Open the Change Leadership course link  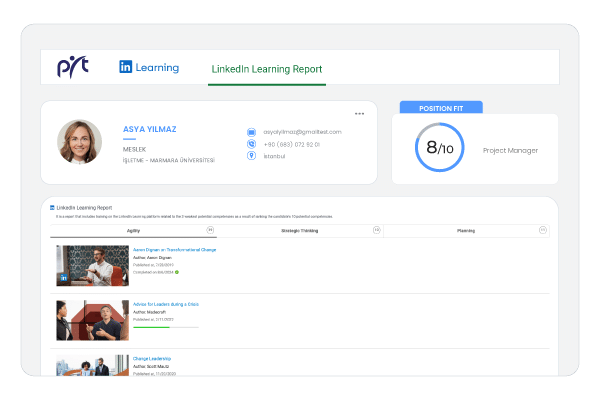click(152, 359)
